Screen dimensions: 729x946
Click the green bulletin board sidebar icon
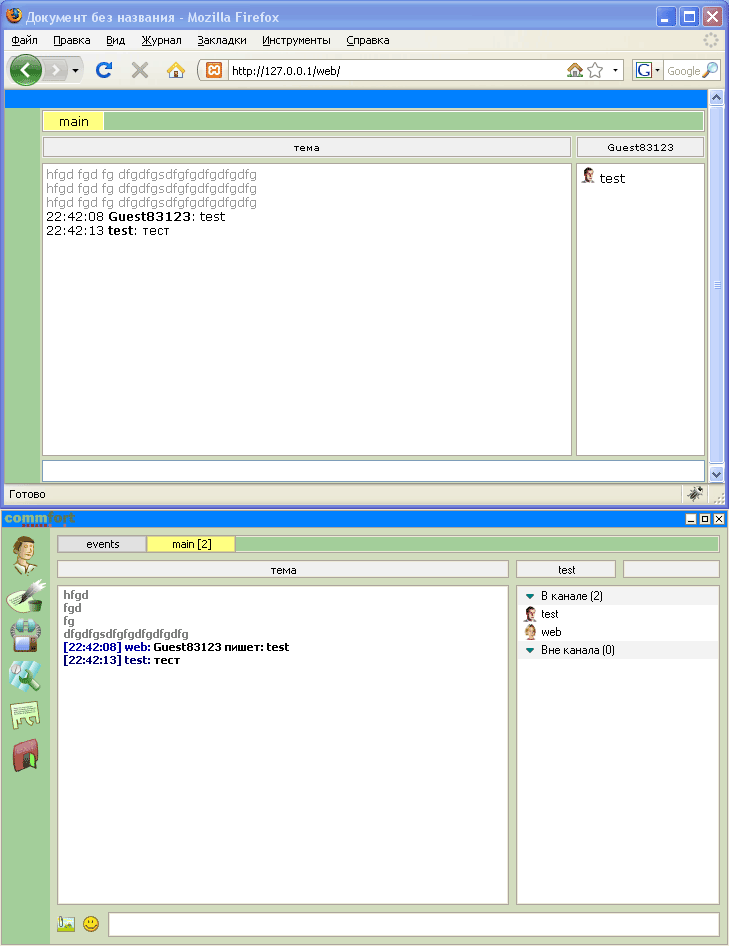[25, 715]
